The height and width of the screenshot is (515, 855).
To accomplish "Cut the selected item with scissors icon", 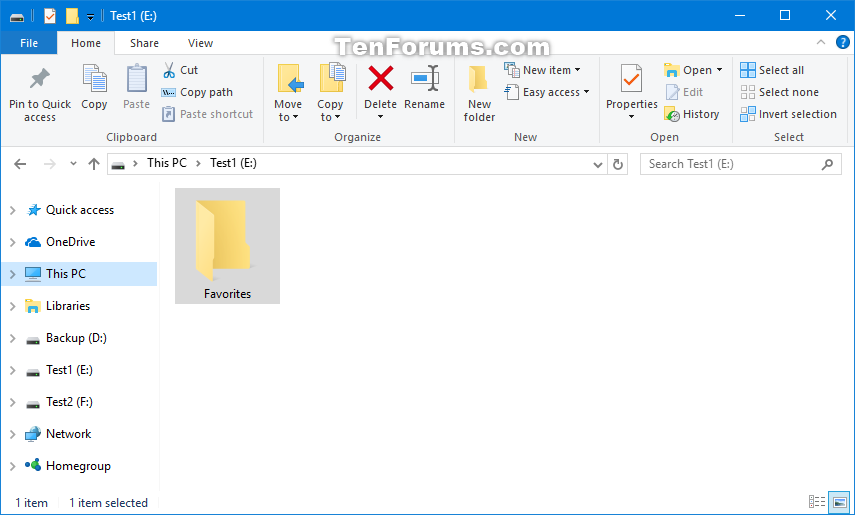I will click(181, 70).
